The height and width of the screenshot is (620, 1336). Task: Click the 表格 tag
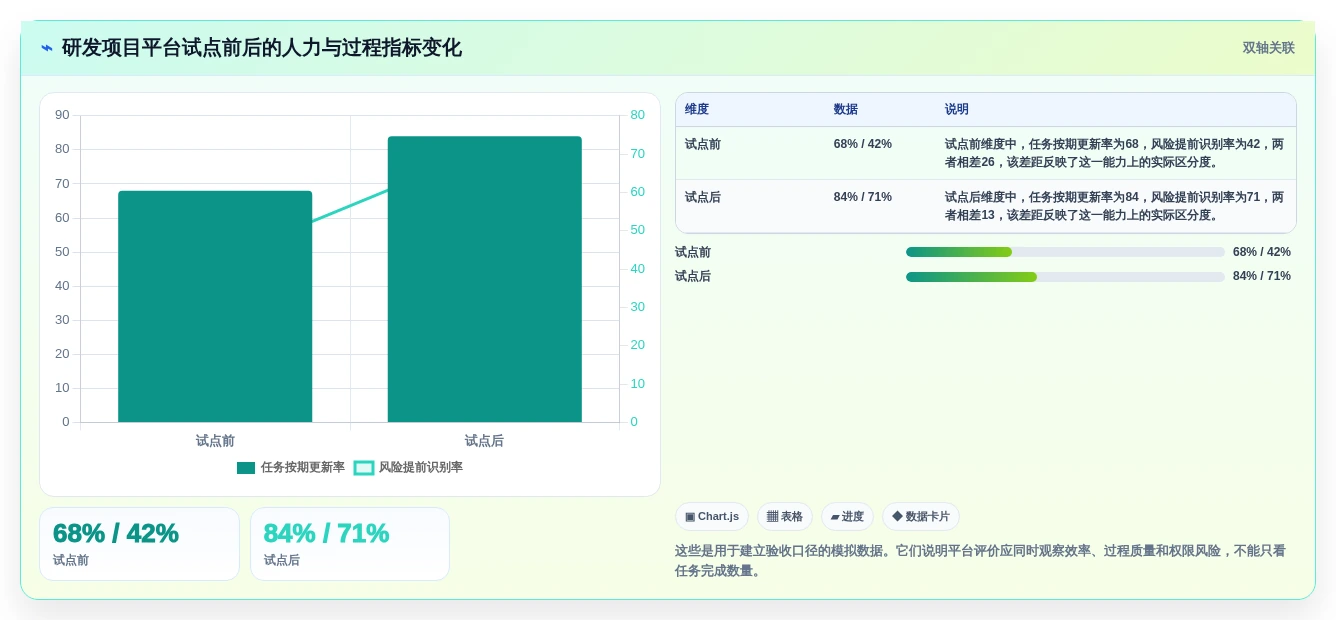click(x=785, y=516)
